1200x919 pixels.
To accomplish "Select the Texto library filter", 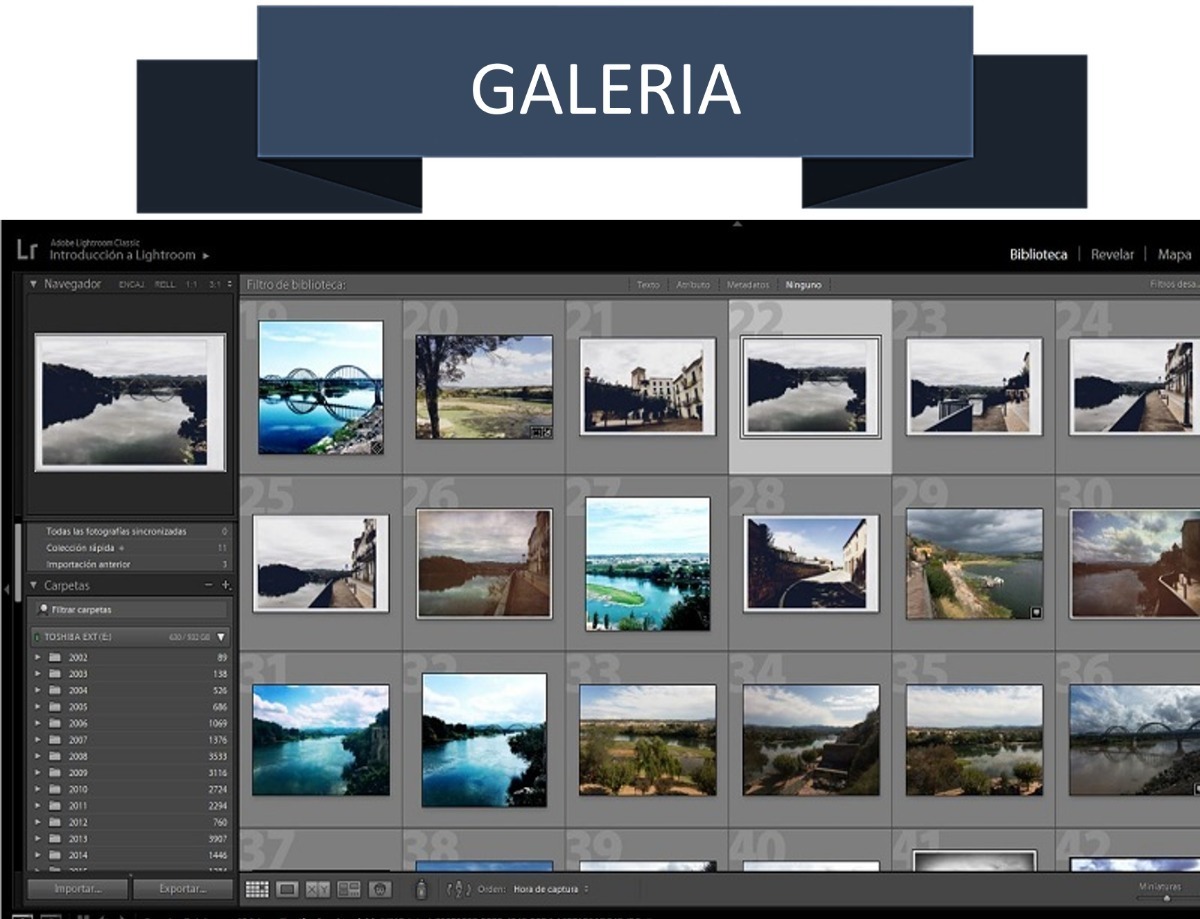I will point(648,285).
